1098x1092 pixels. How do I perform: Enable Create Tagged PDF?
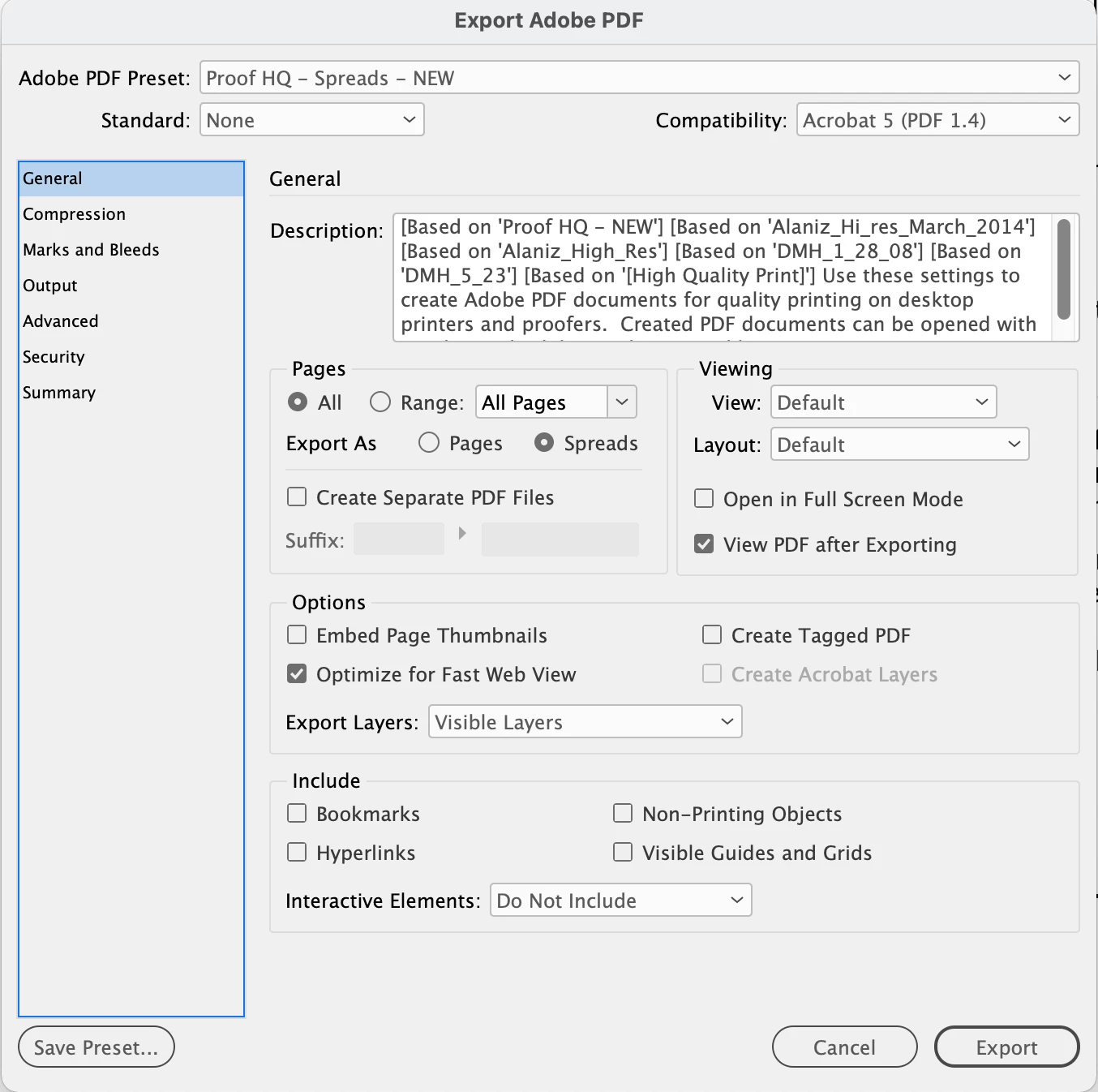pos(712,634)
